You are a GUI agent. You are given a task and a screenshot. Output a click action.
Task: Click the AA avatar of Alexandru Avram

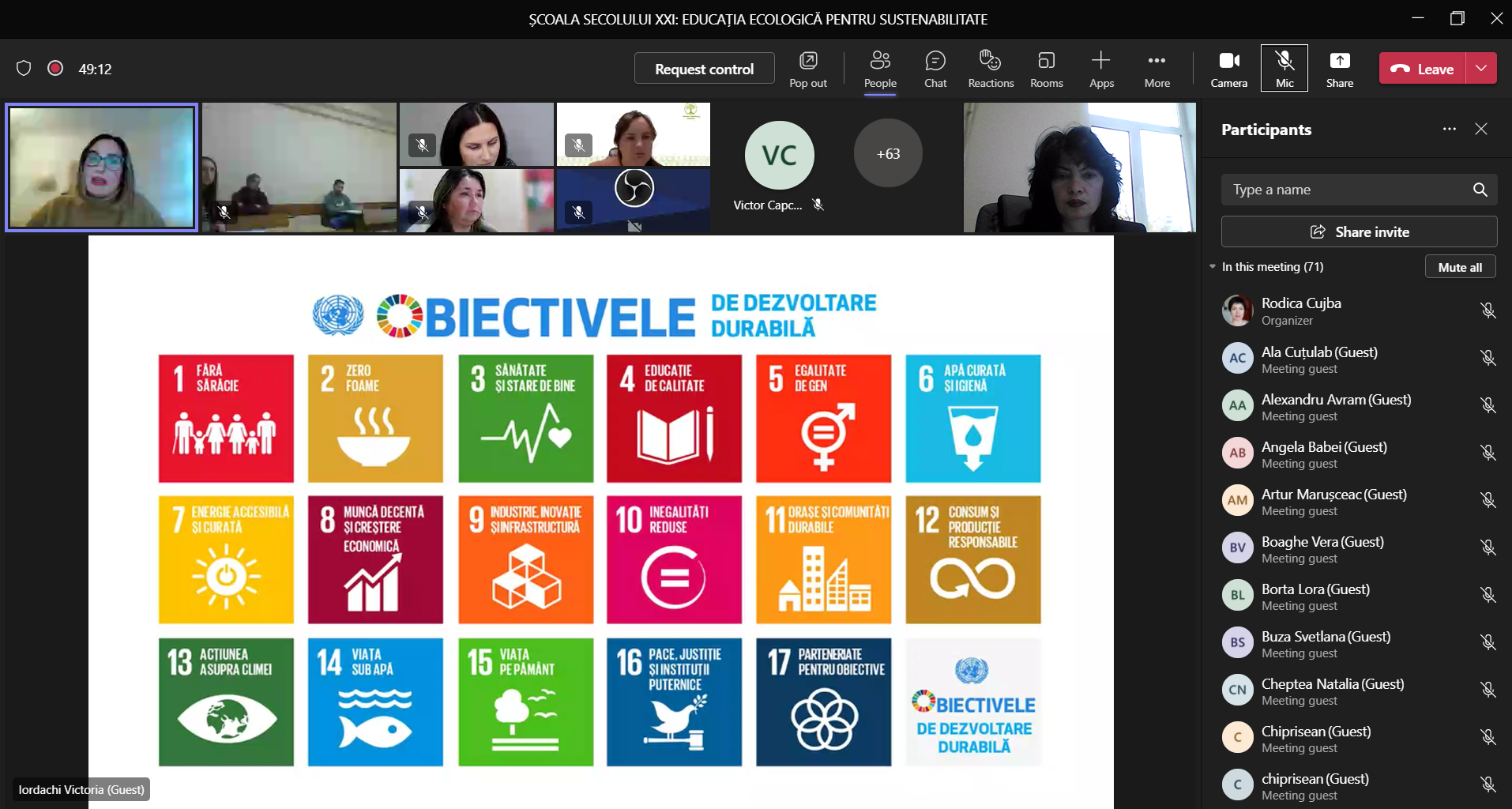point(1237,405)
